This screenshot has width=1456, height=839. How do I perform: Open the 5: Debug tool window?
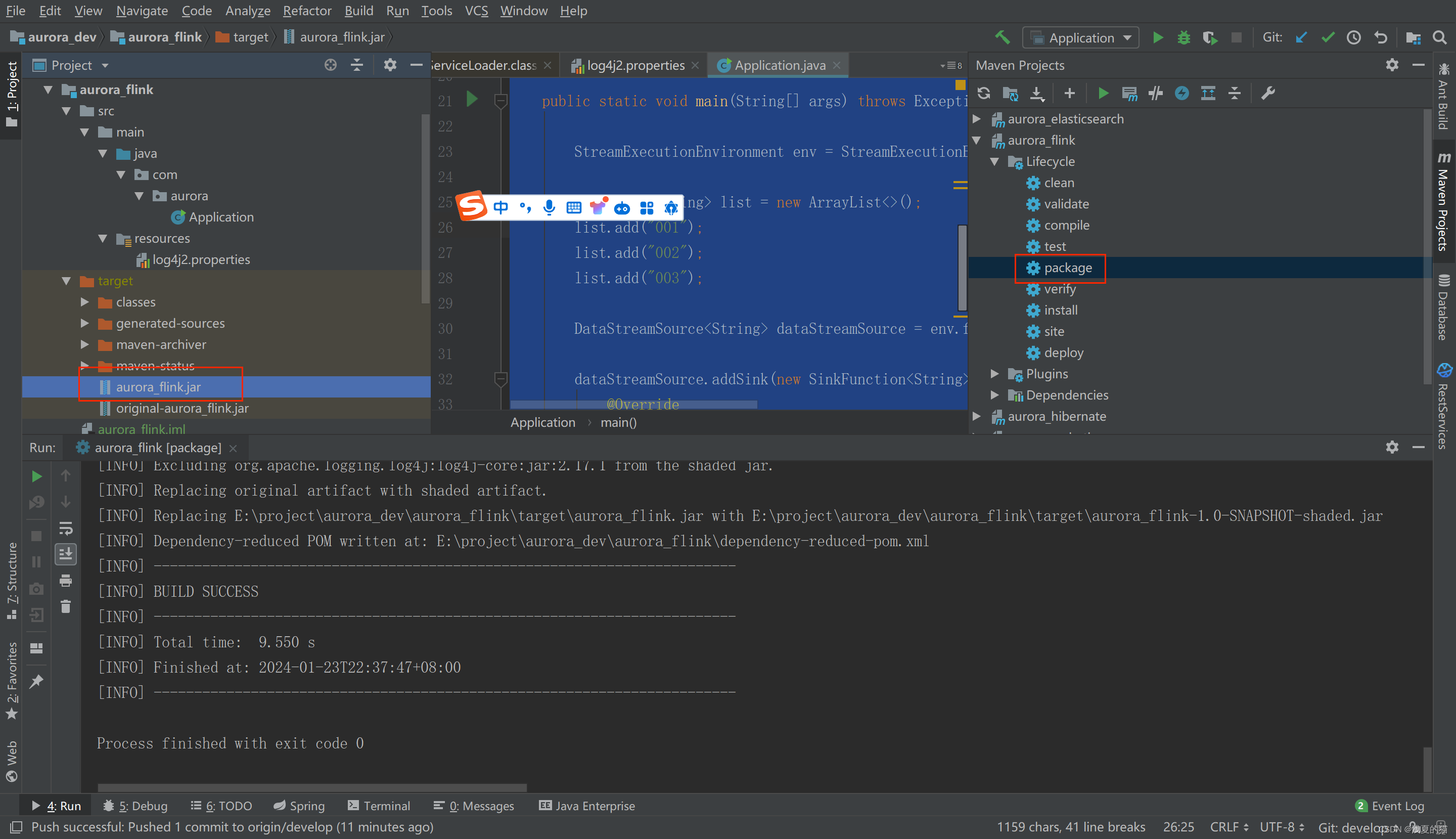coord(135,806)
